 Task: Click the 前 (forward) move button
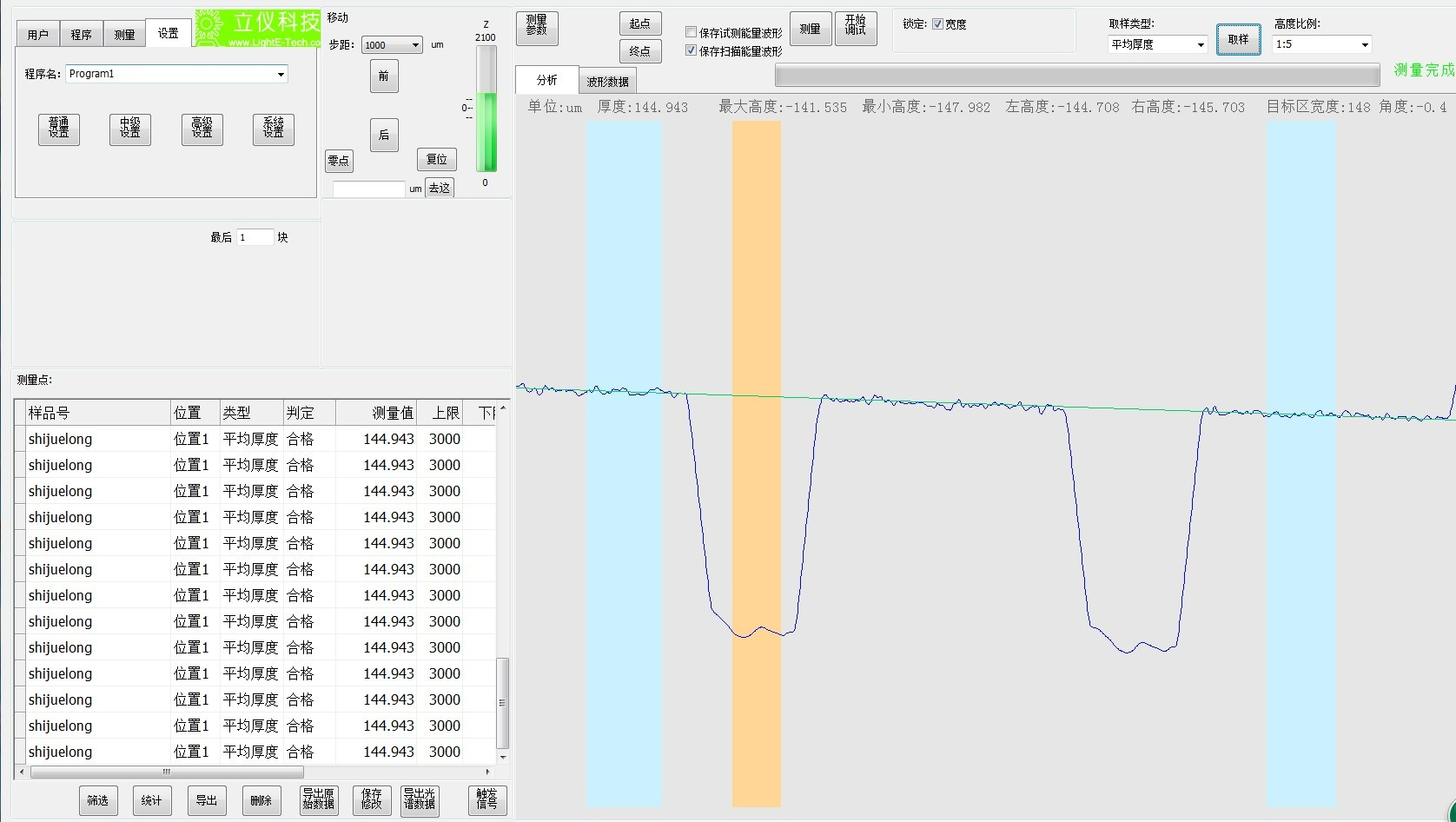click(384, 76)
